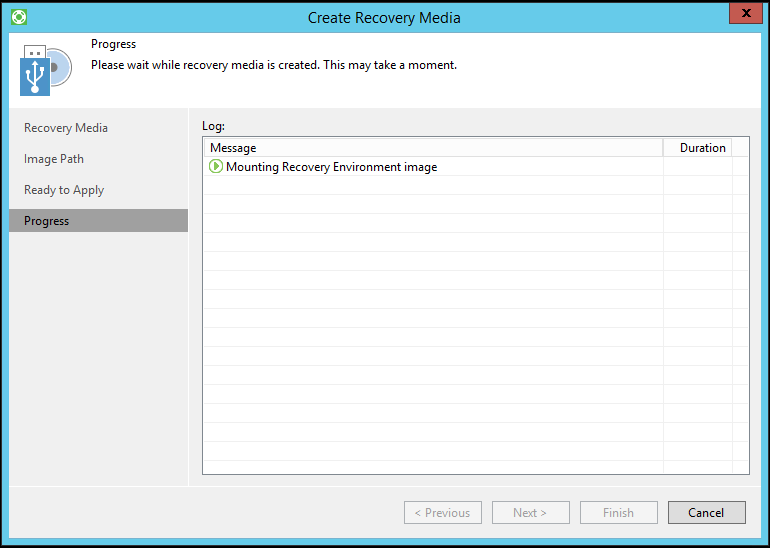
Task: Click the Message column header
Action: [x=233, y=148]
